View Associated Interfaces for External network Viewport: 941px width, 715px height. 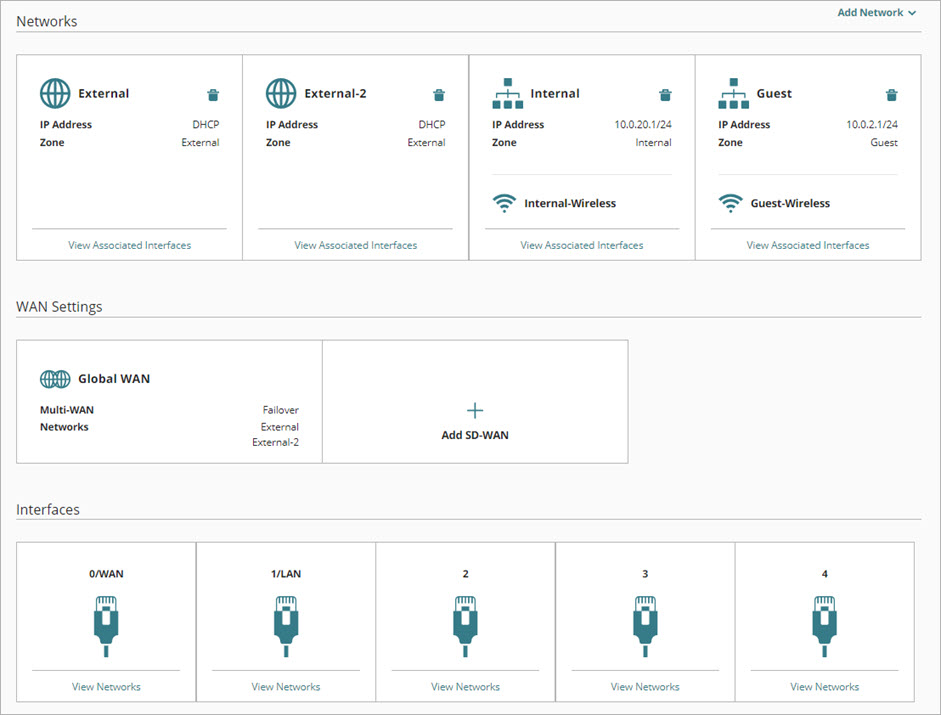[x=129, y=245]
